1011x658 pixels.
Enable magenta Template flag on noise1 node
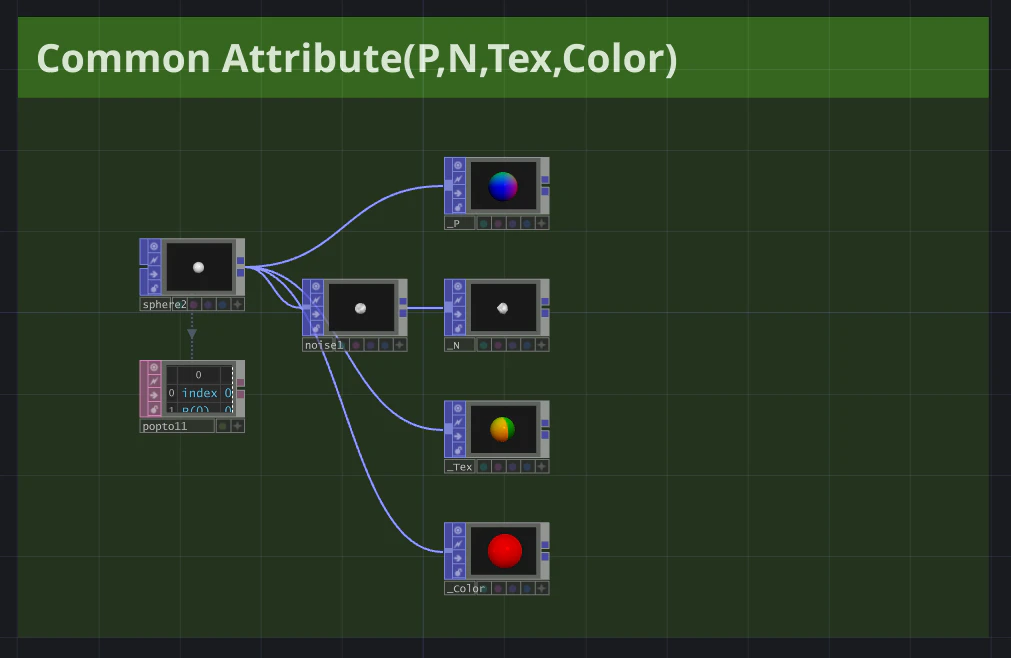point(356,345)
